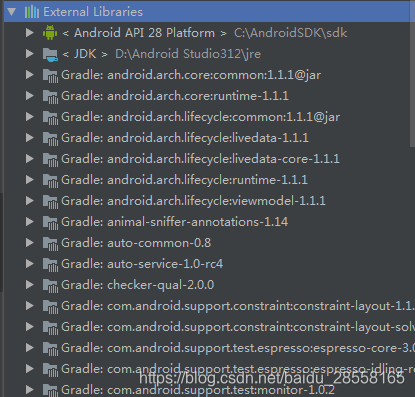Expand constraint-layout-solv arrow
The image size is (415, 397).
coord(30,327)
